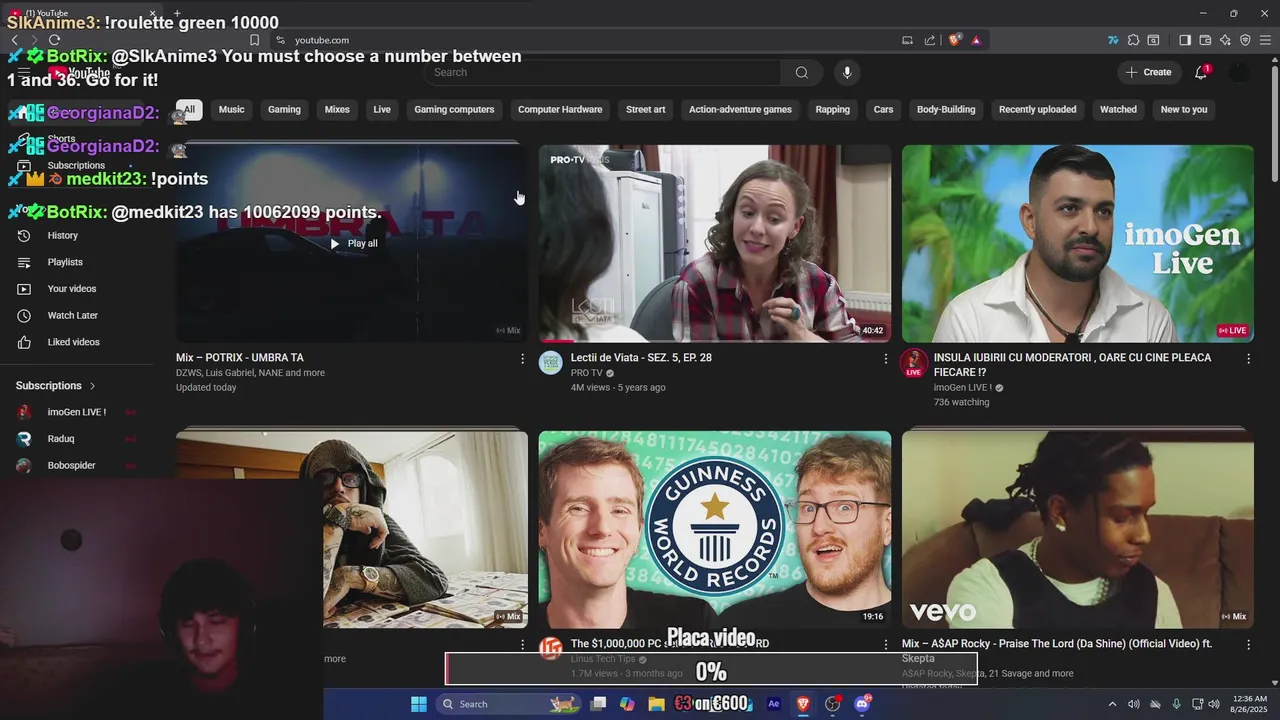Click the share page icon in address bar
The height and width of the screenshot is (720, 1280).
tap(930, 40)
